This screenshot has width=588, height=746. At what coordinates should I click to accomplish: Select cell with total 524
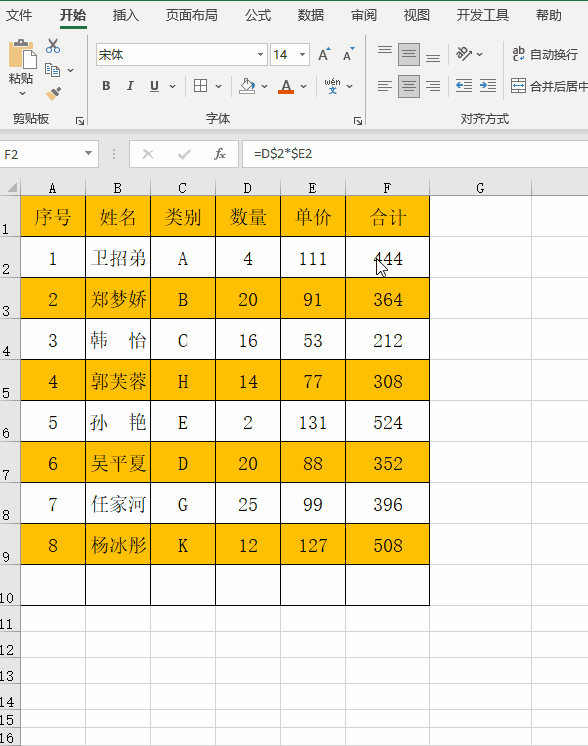pos(387,422)
